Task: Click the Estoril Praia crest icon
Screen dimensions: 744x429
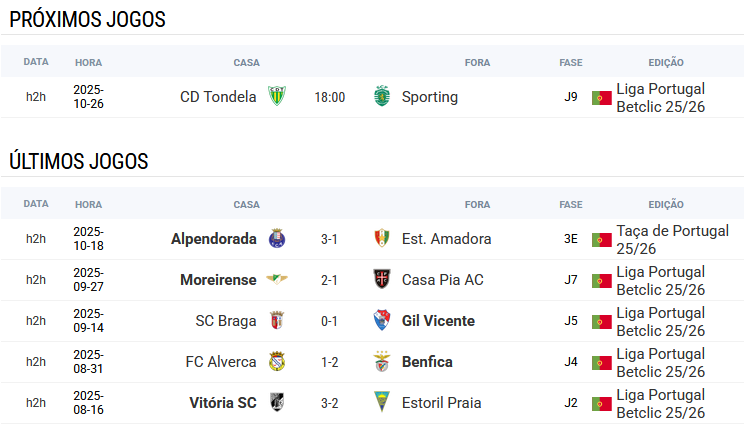Action: (381, 403)
